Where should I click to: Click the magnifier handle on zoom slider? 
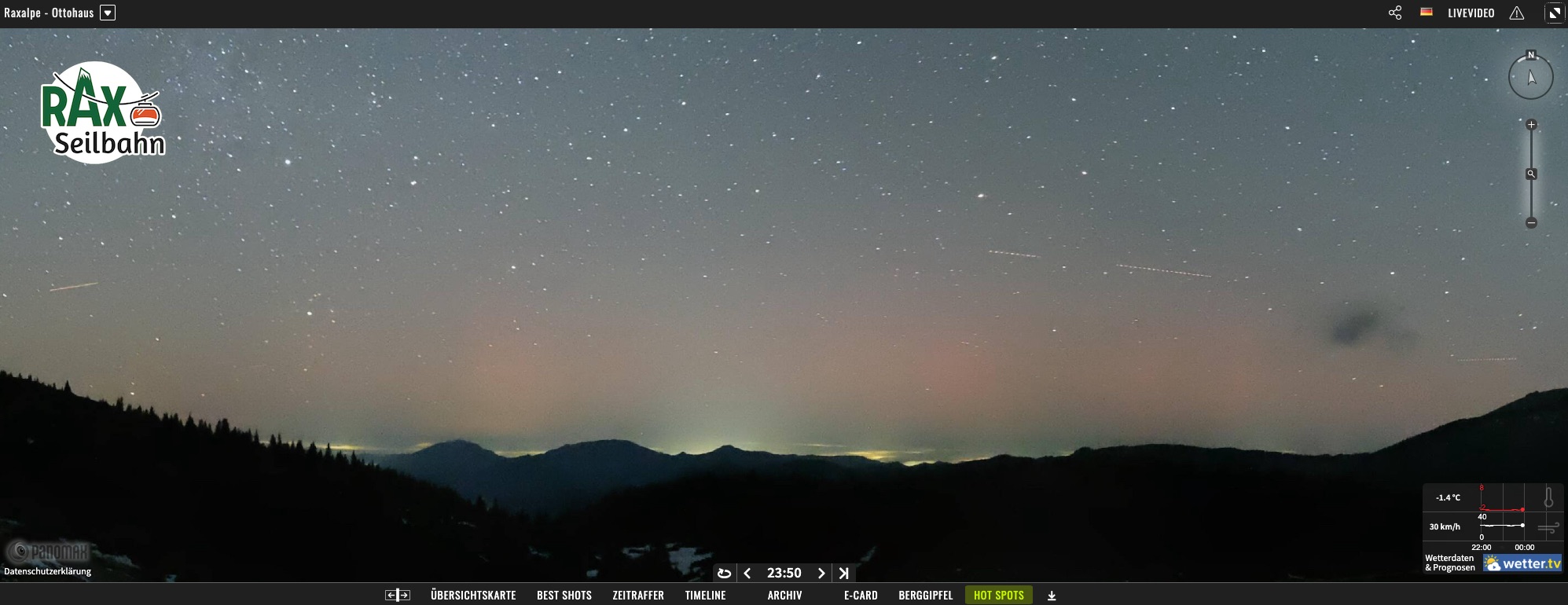(1531, 174)
